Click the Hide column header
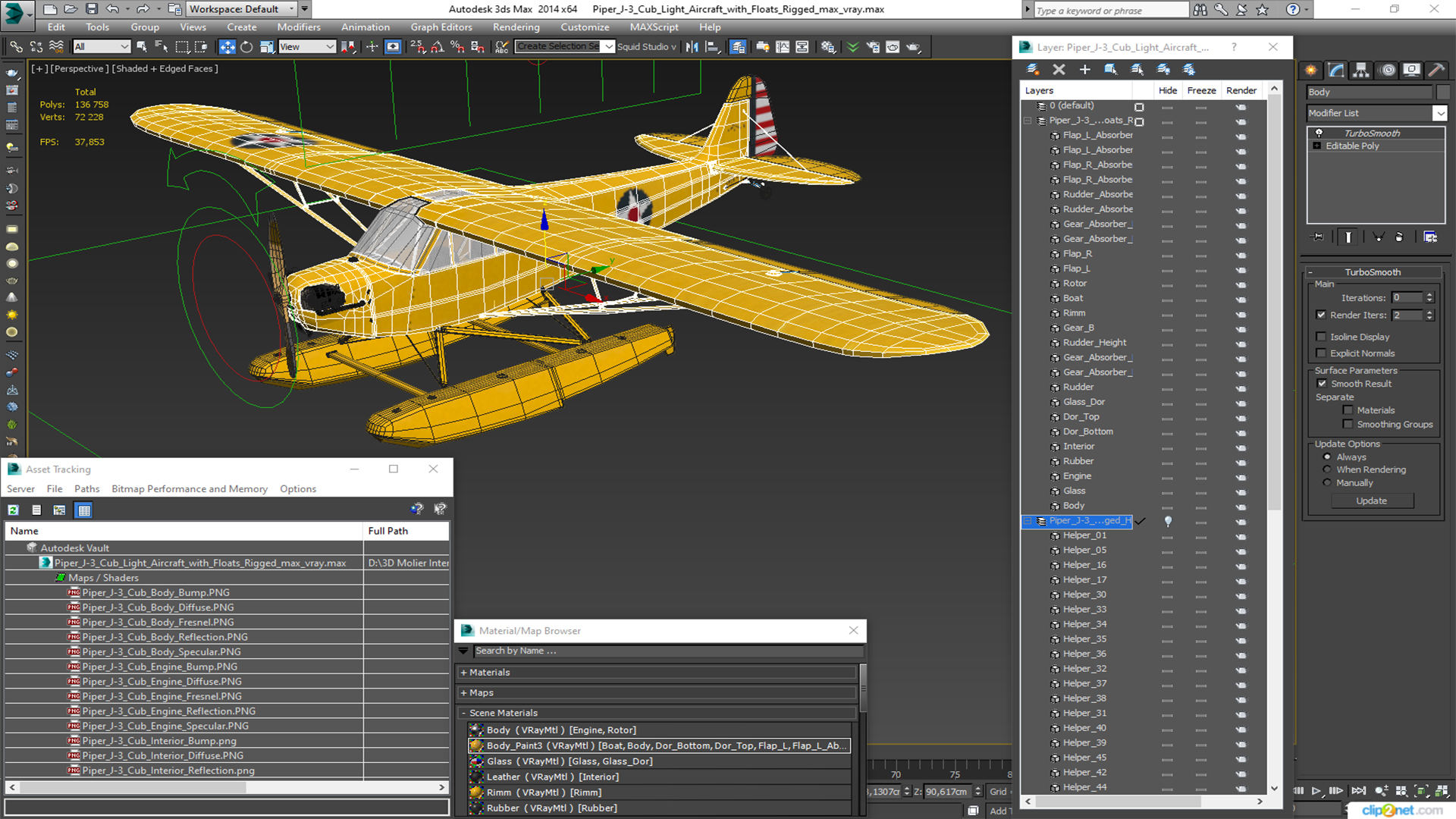The image size is (1456, 819). coord(1168,90)
